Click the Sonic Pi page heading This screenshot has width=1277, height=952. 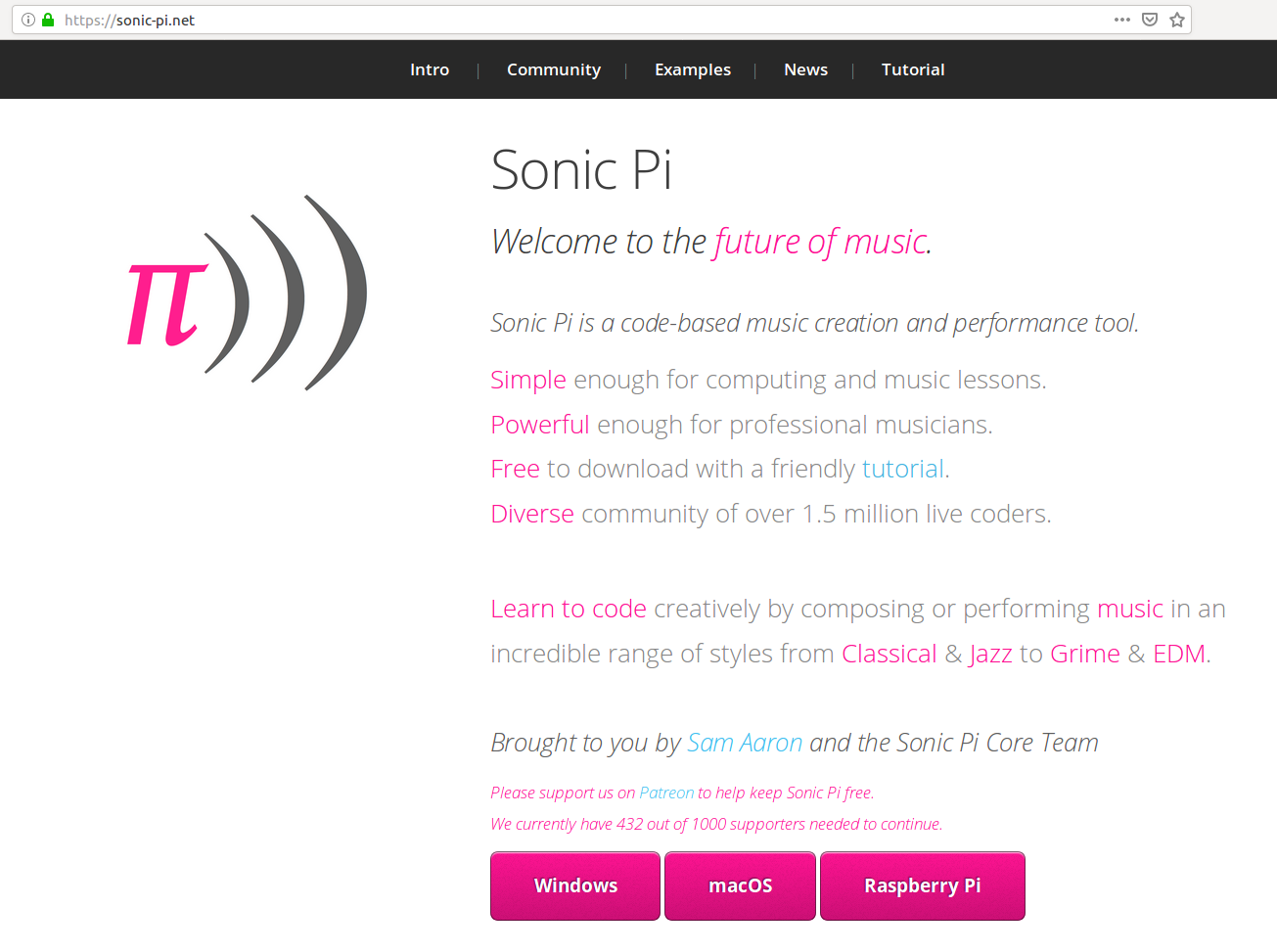pos(581,170)
